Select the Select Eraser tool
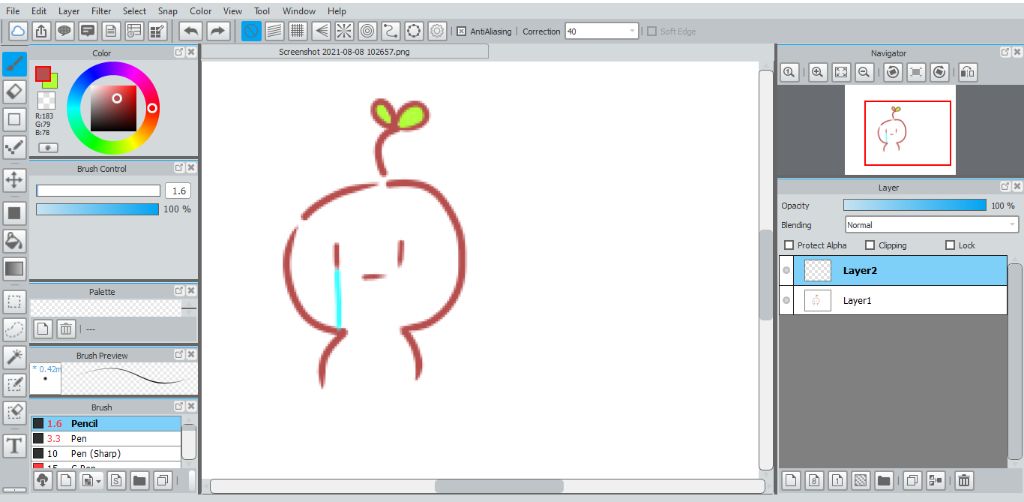 pos(14,413)
